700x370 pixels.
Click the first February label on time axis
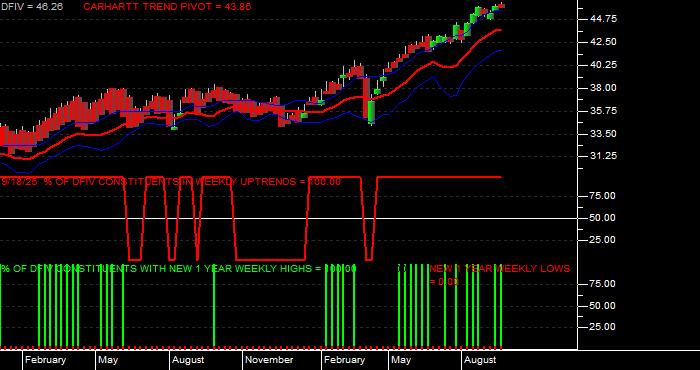click(x=45, y=360)
